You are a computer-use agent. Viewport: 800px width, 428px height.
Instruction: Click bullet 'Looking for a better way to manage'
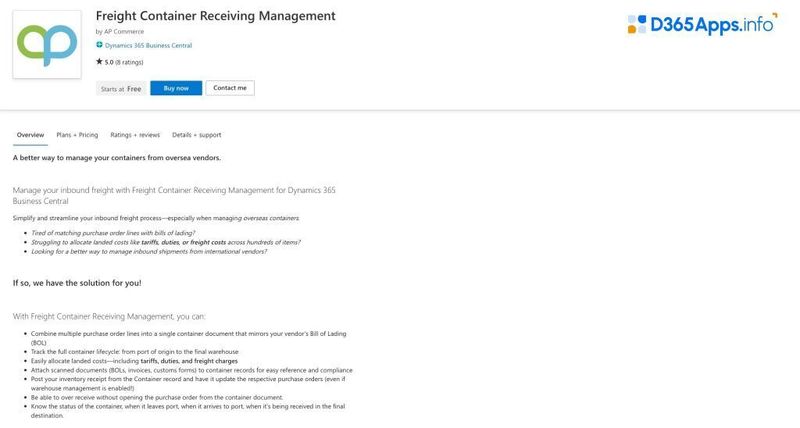coord(149,251)
